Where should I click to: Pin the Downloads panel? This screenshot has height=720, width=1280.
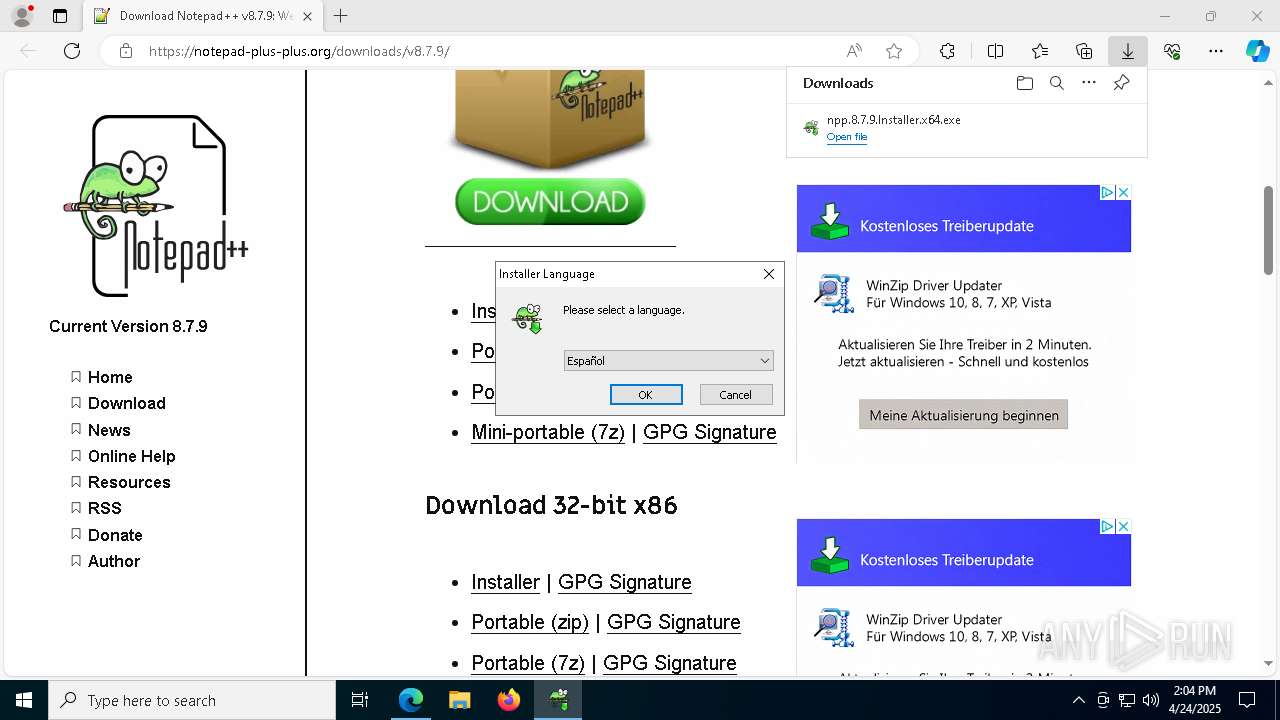point(1121,83)
